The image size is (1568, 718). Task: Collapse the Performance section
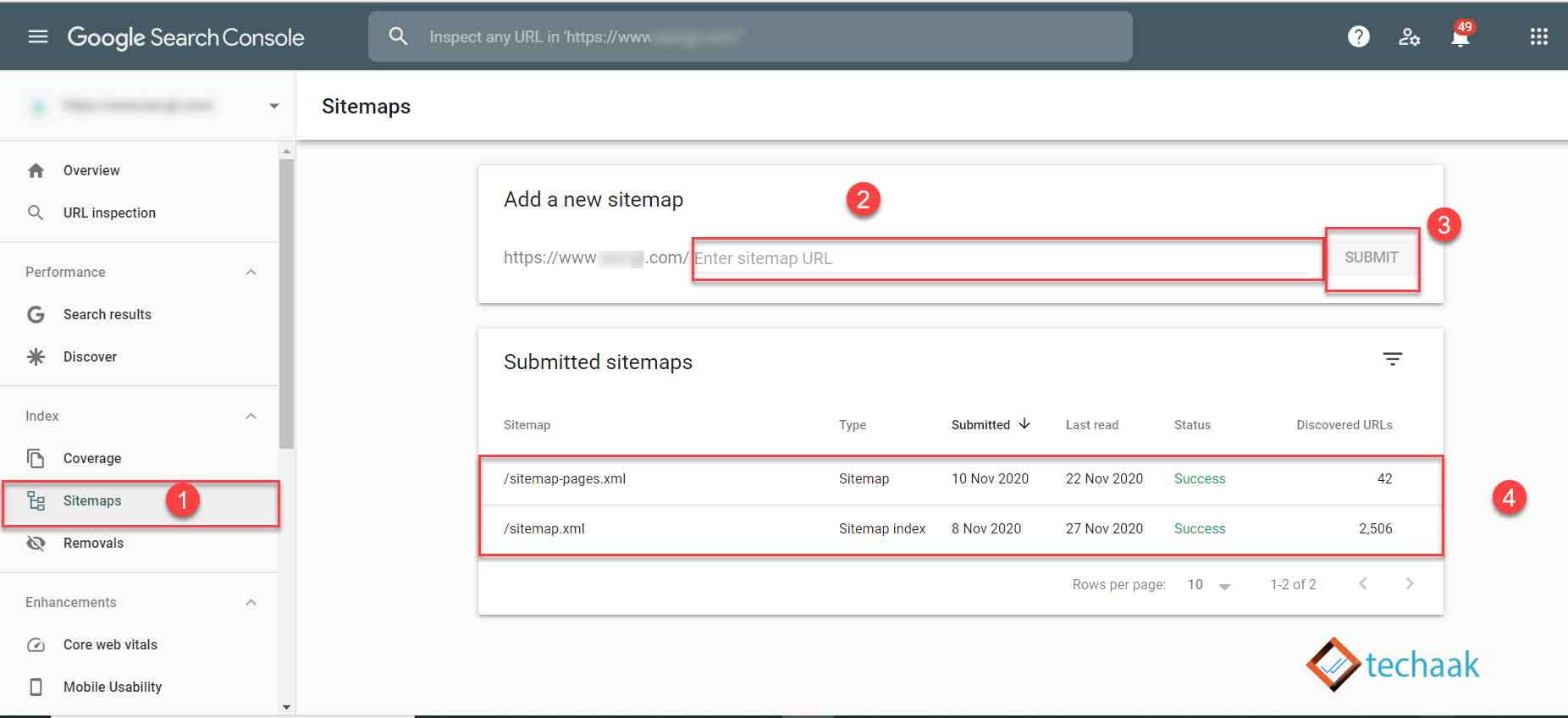click(x=251, y=272)
